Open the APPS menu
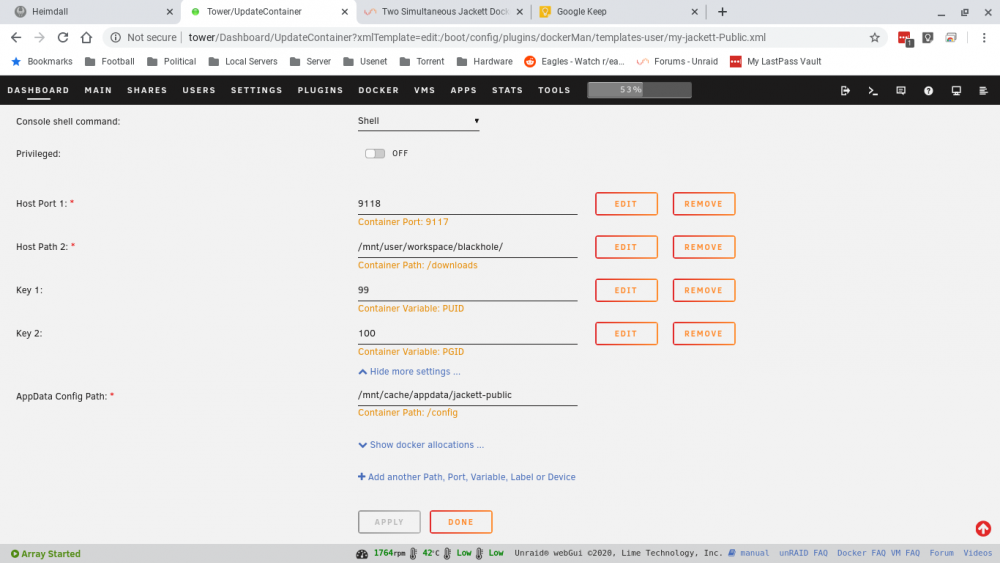1000x563 pixels. coord(464,91)
